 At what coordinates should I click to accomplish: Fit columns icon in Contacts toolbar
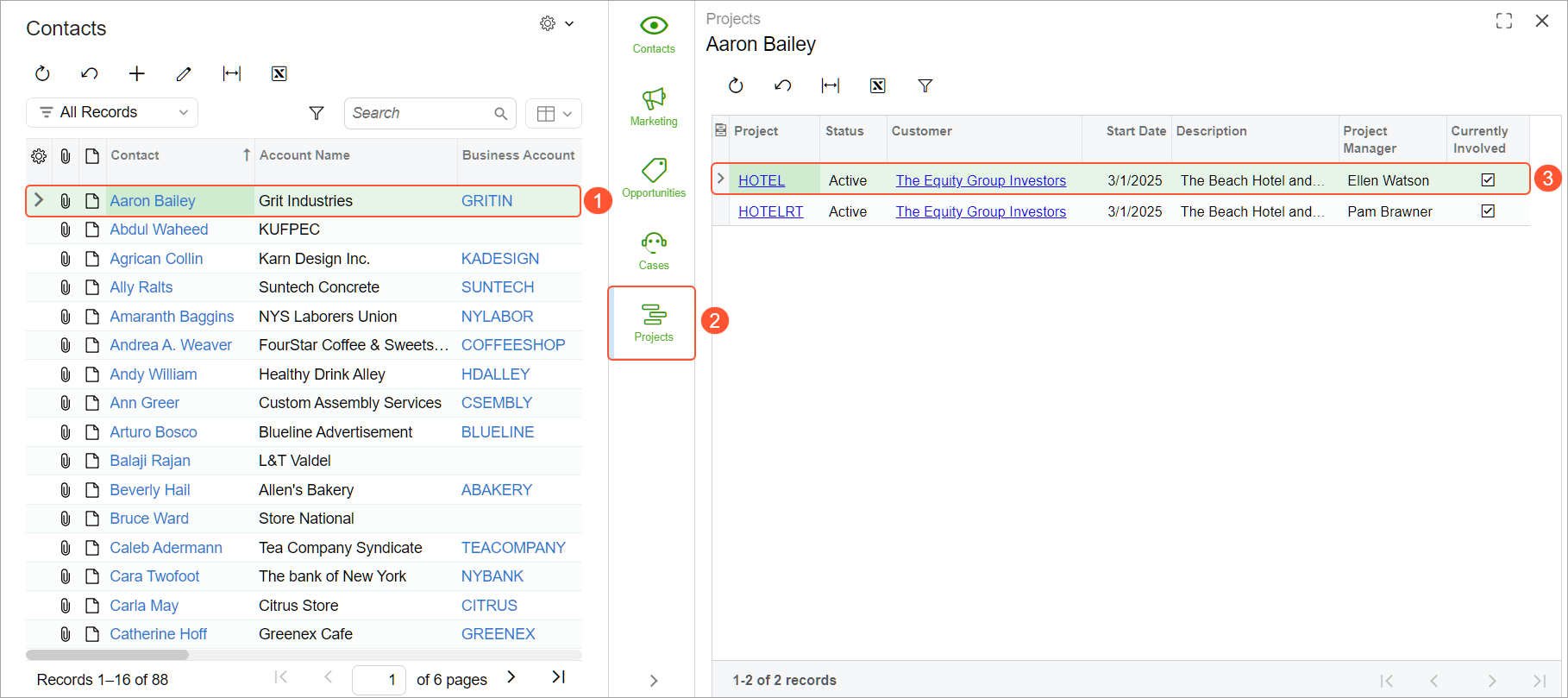tap(231, 74)
